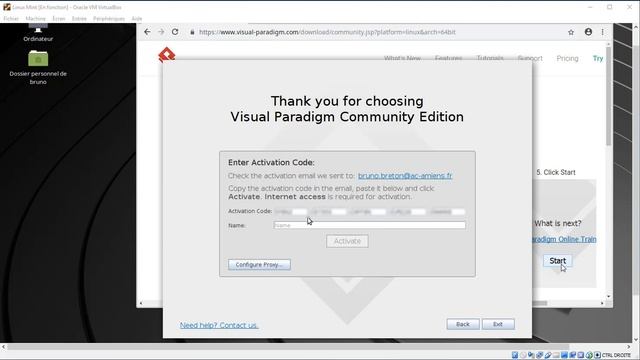
Task: Click Pricing in website navigation
Action: 567,58
